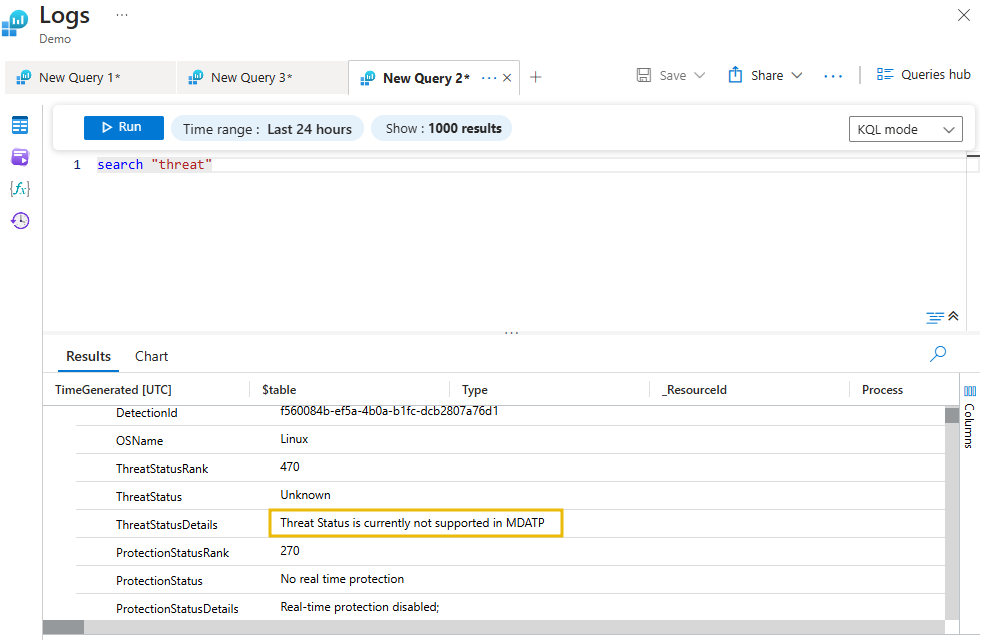Sort by TimeGenerated [UTC] column header

click(113, 389)
